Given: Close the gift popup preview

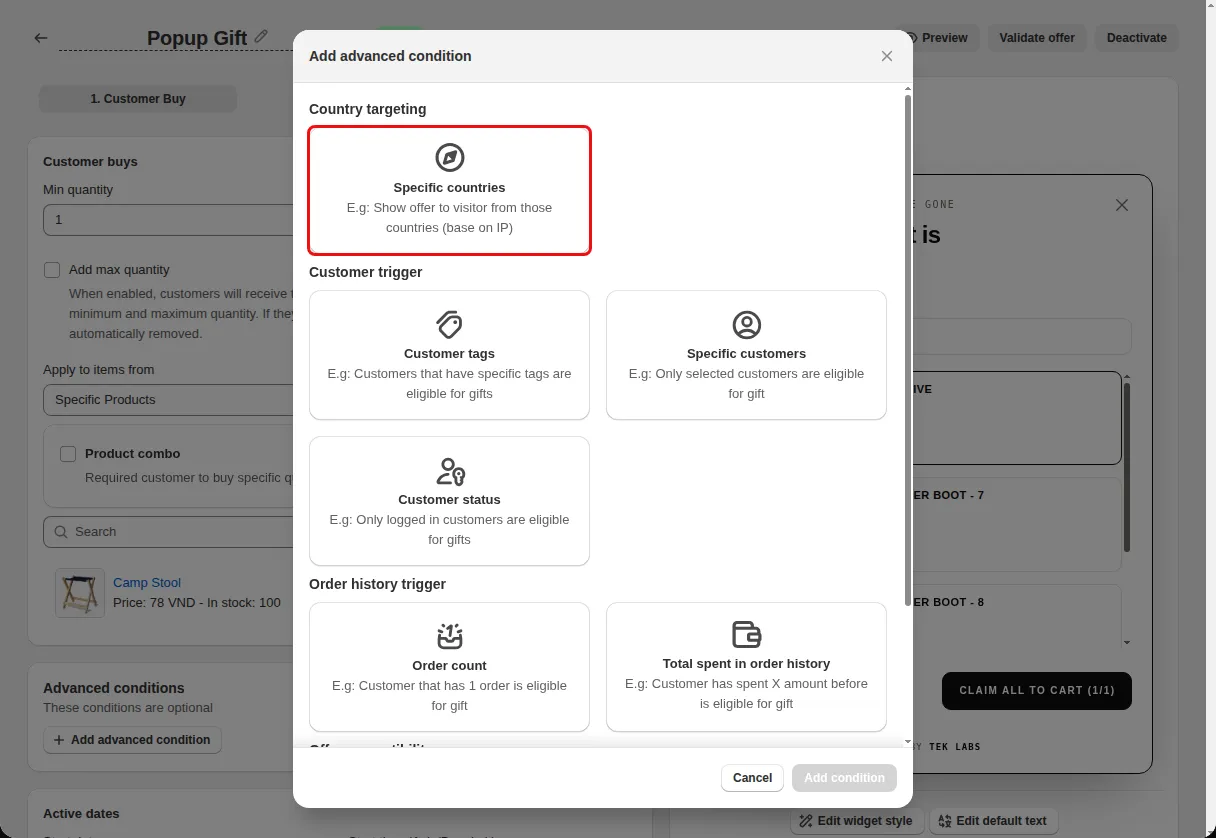Looking at the screenshot, I should click(1122, 205).
